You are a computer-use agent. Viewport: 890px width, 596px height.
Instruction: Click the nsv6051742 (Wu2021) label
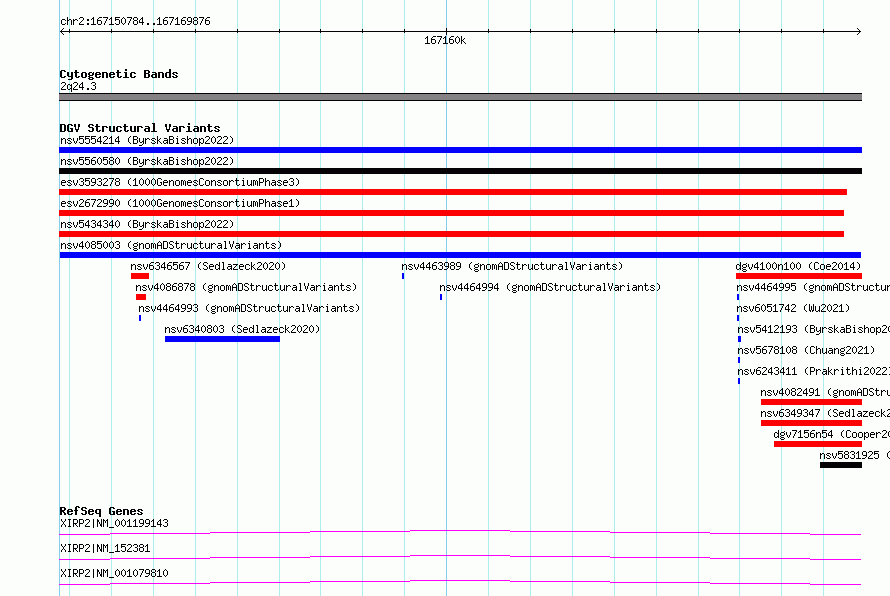tap(794, 308)
